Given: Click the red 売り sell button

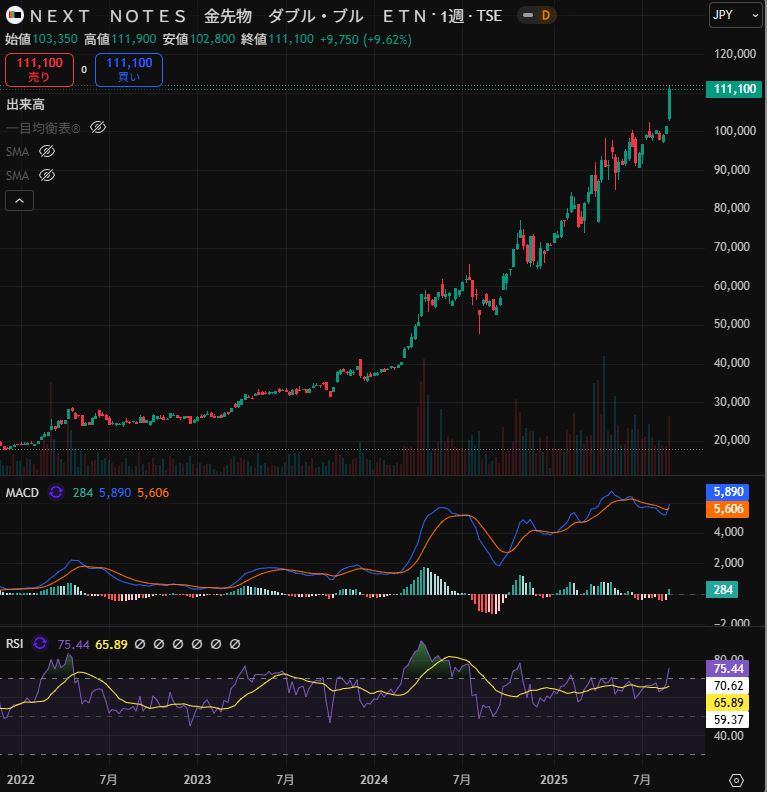Looking at the screenshot, I should pos(39,70).
